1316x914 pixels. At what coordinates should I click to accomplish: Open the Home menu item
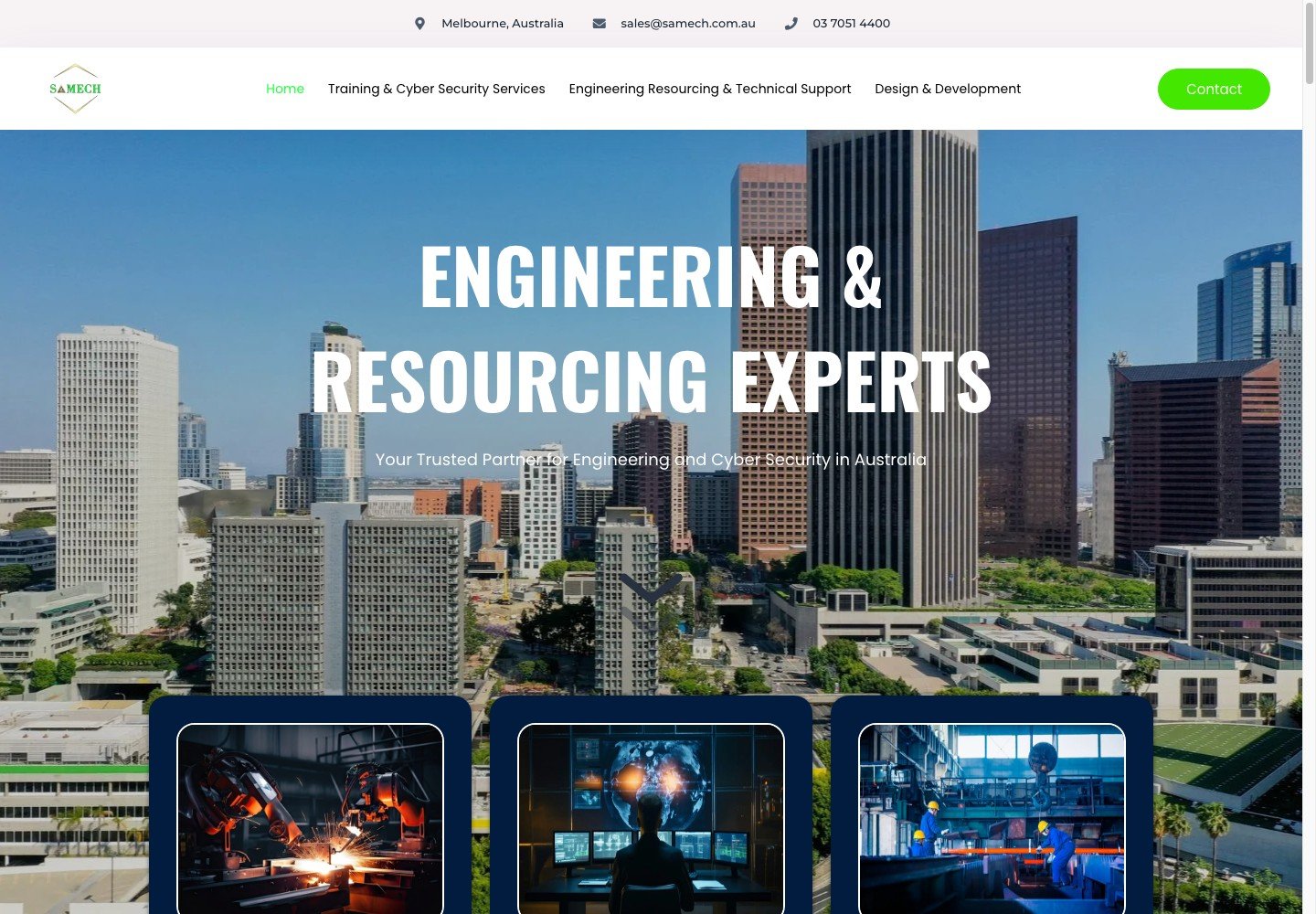coord(285,89)
